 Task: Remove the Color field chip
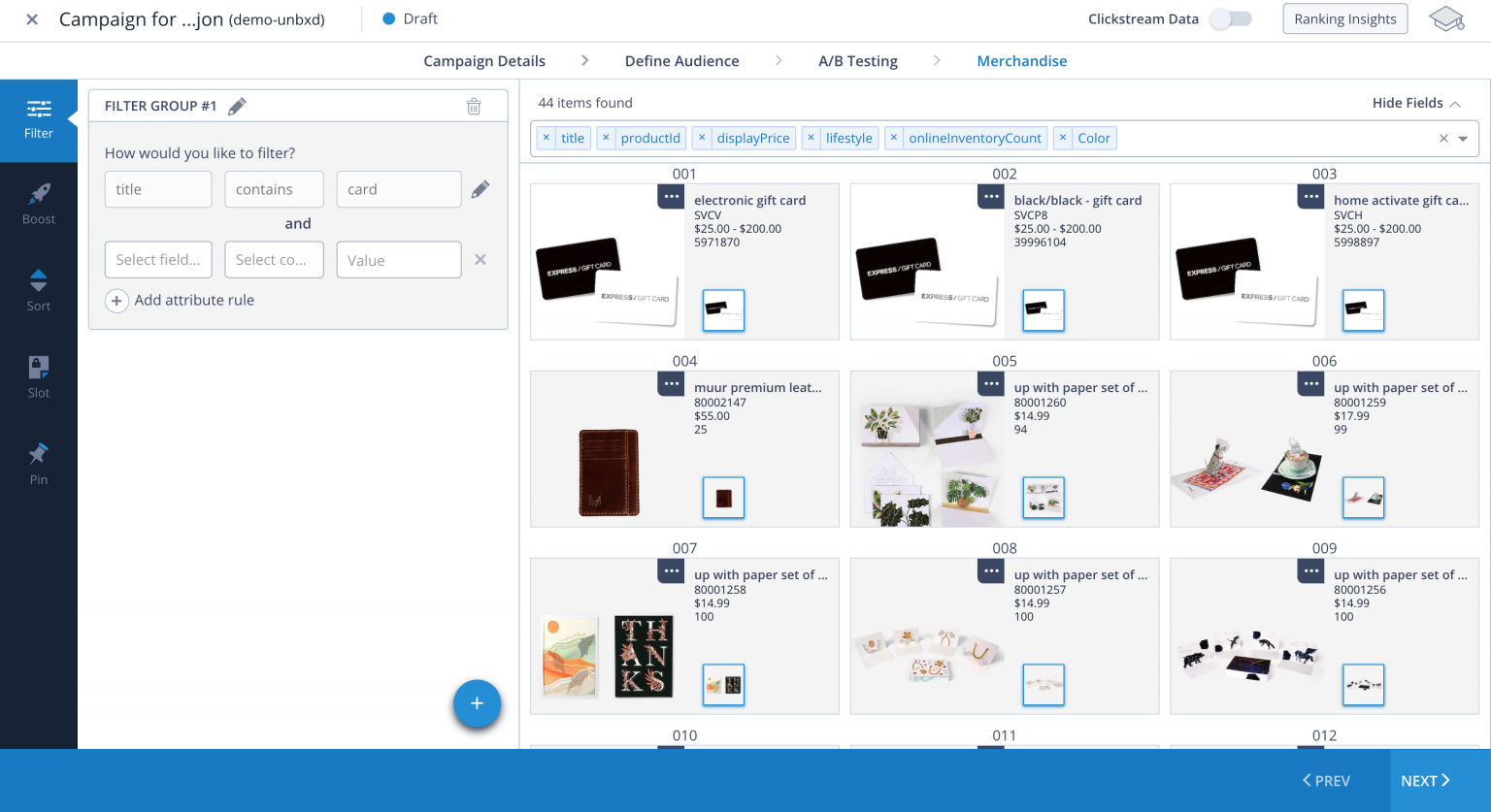coord(1063,138)
